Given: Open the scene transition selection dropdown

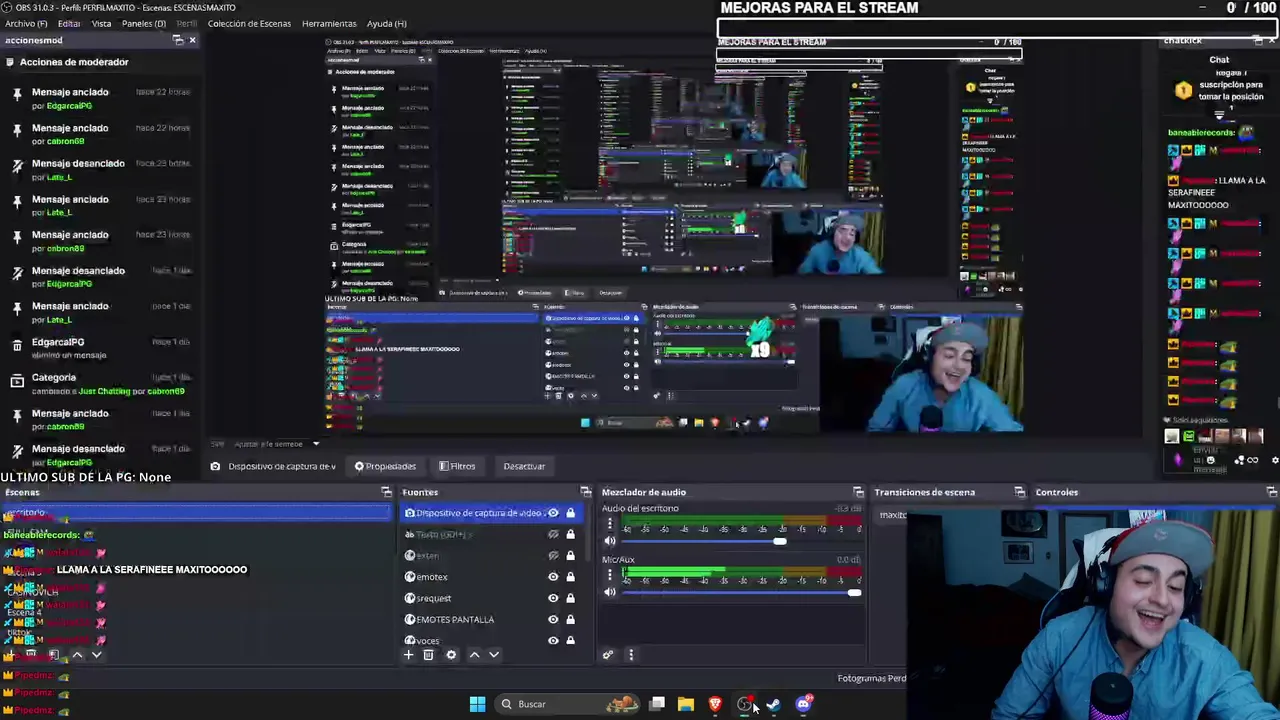Looking at the screenshot, I should 891,515.
